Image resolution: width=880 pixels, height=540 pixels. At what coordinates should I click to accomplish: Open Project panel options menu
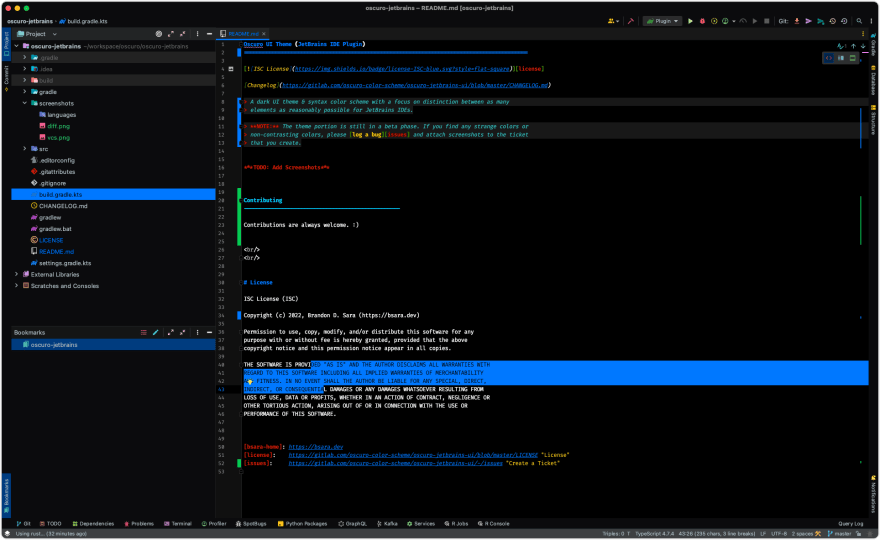[197, 34]
